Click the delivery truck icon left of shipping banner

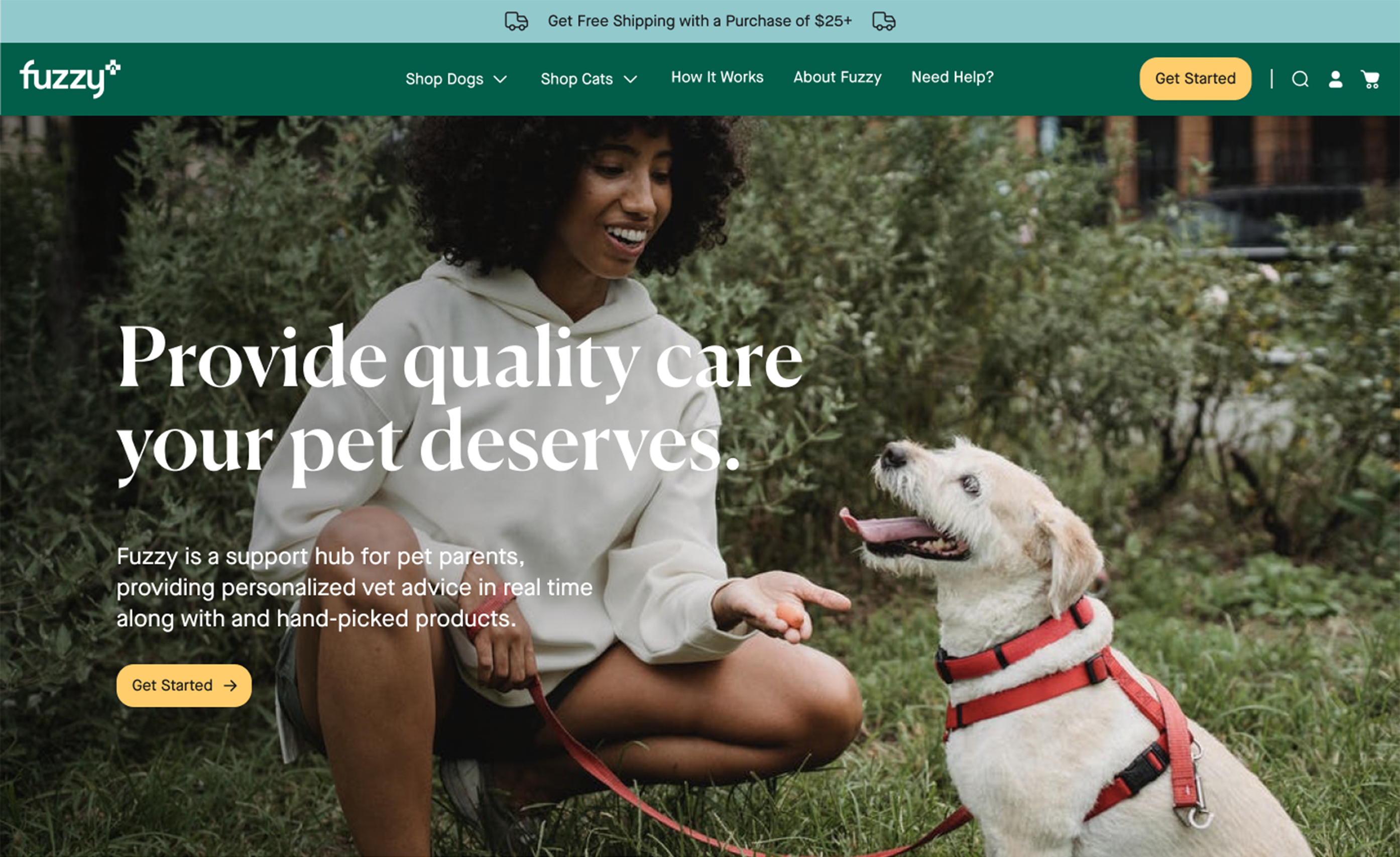coord(516,22)
